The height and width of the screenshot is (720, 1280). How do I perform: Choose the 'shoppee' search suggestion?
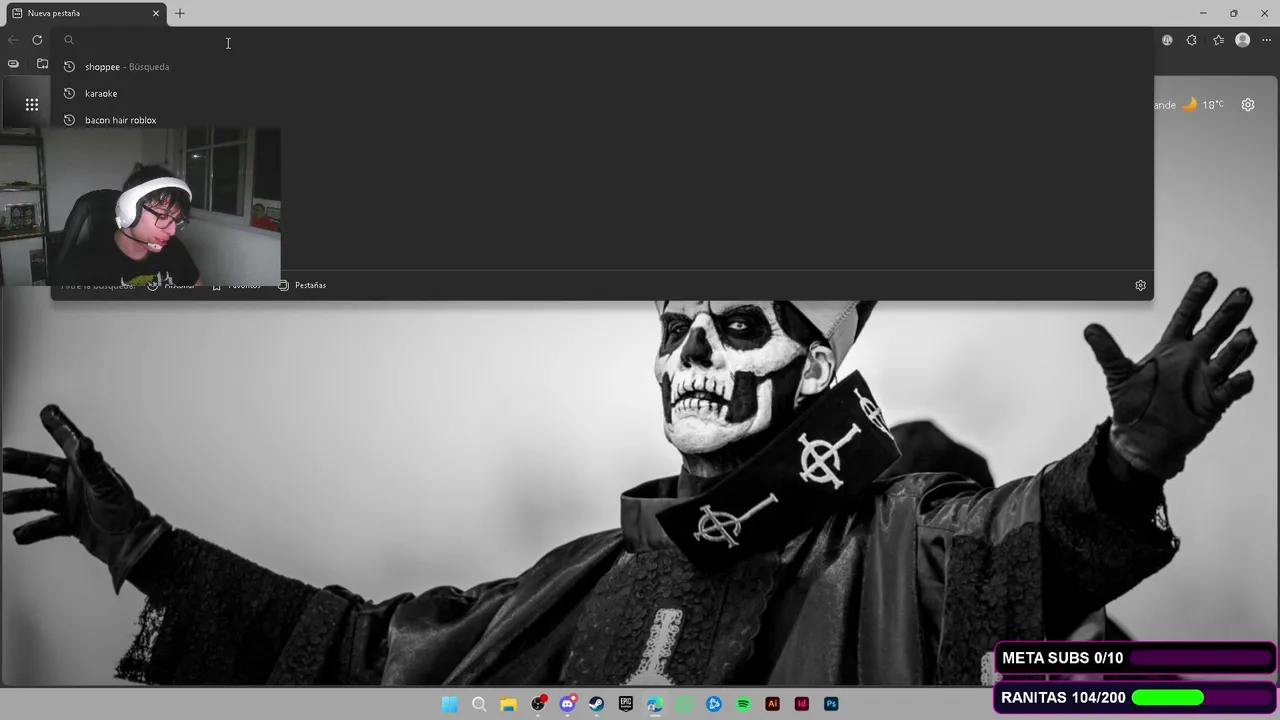600,67
